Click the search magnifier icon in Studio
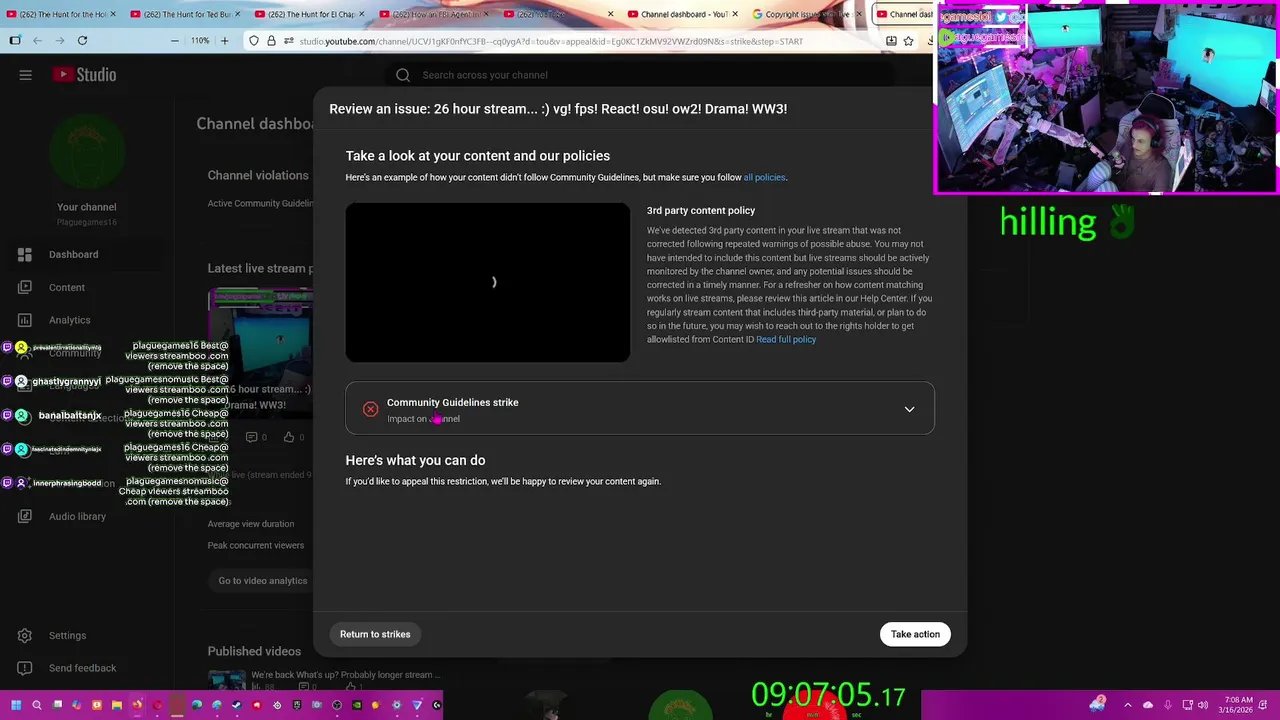This screenshot has width=1280, height=720. (x=403, y=75)
